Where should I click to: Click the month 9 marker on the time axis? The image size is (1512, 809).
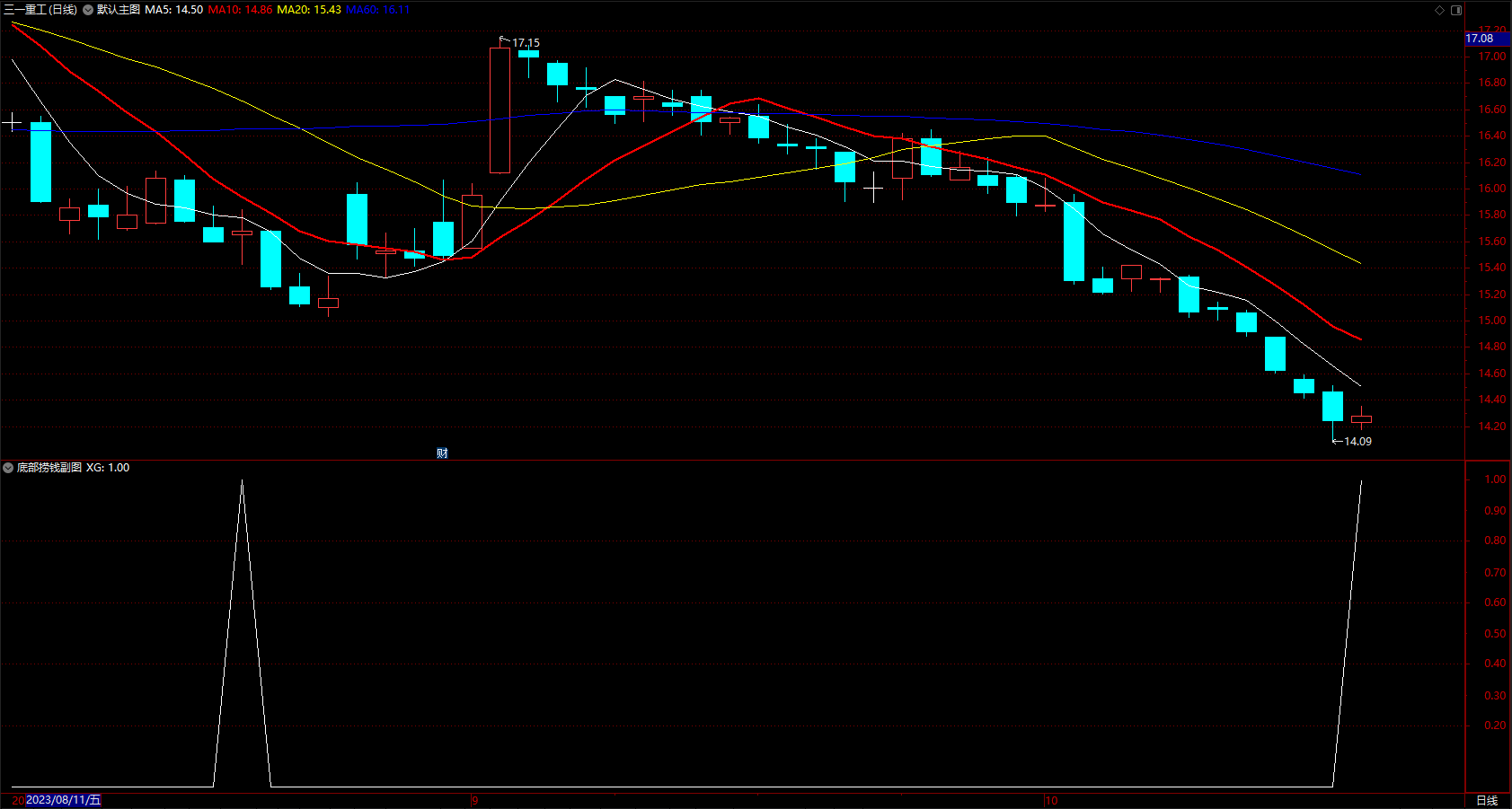(x=475, y=800)
